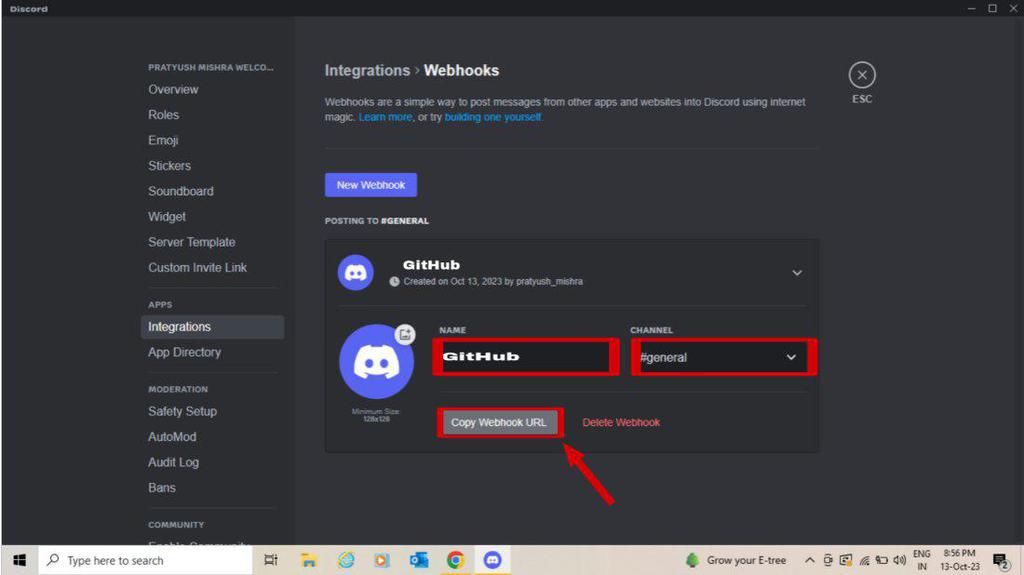
Task: Open Overview settings
Action: 173,90
